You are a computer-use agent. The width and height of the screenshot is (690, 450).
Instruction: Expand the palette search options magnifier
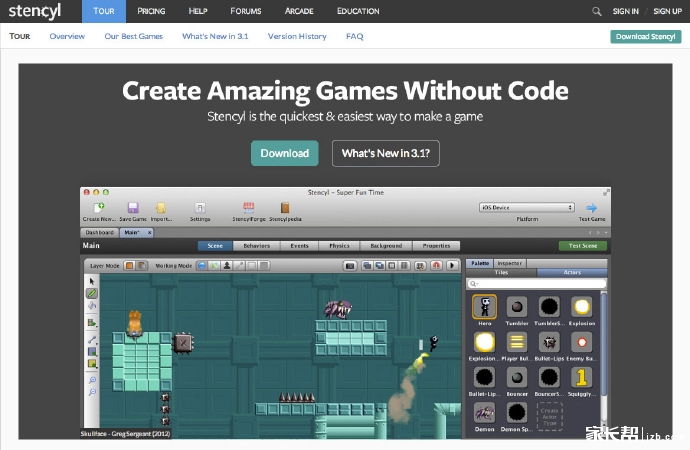(x=474, y=283)
